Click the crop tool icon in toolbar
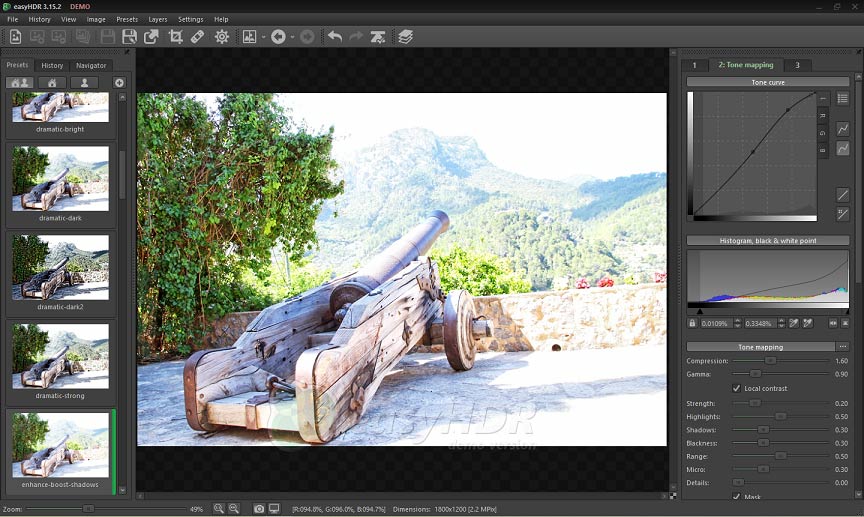864x517 pixels. (x=176, y=37)
